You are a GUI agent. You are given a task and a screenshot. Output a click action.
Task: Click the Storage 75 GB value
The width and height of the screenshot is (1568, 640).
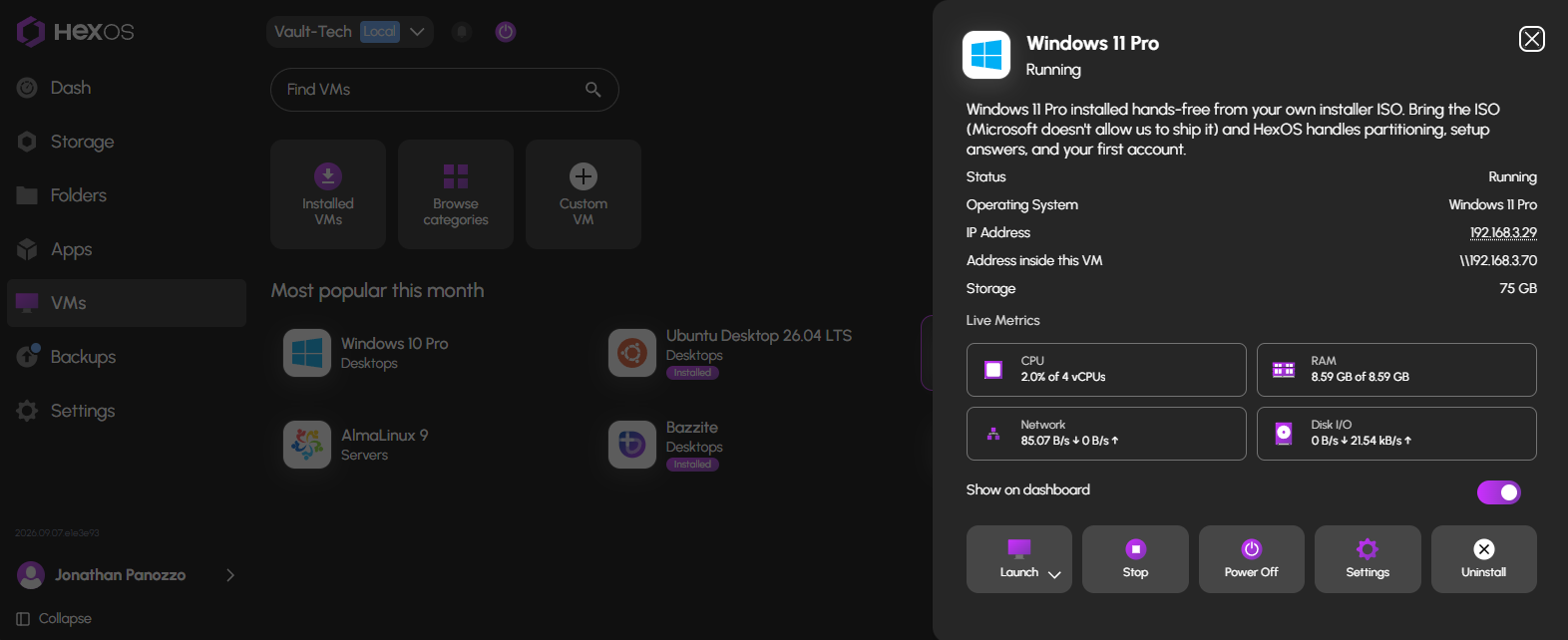(1518, 288)
